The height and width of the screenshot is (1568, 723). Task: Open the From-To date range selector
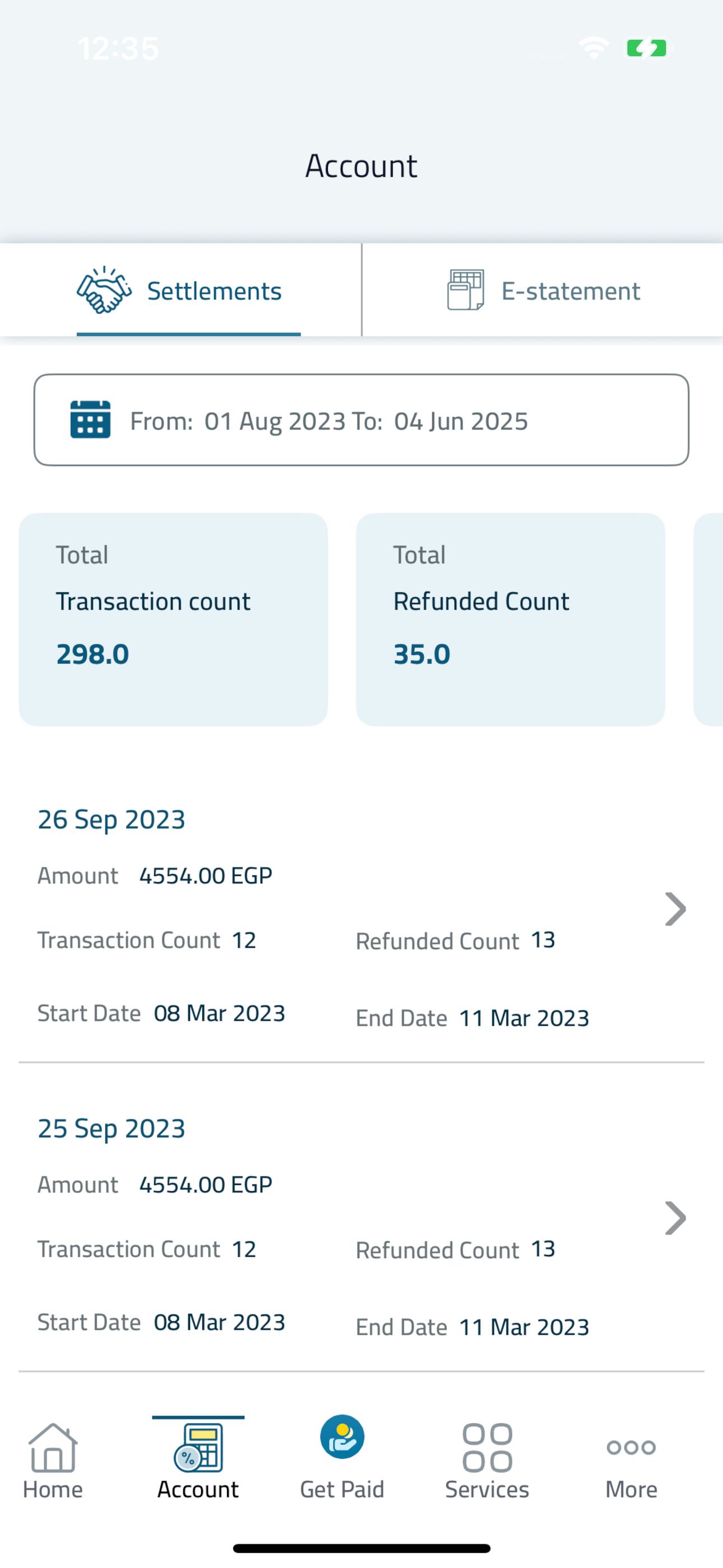361,420
